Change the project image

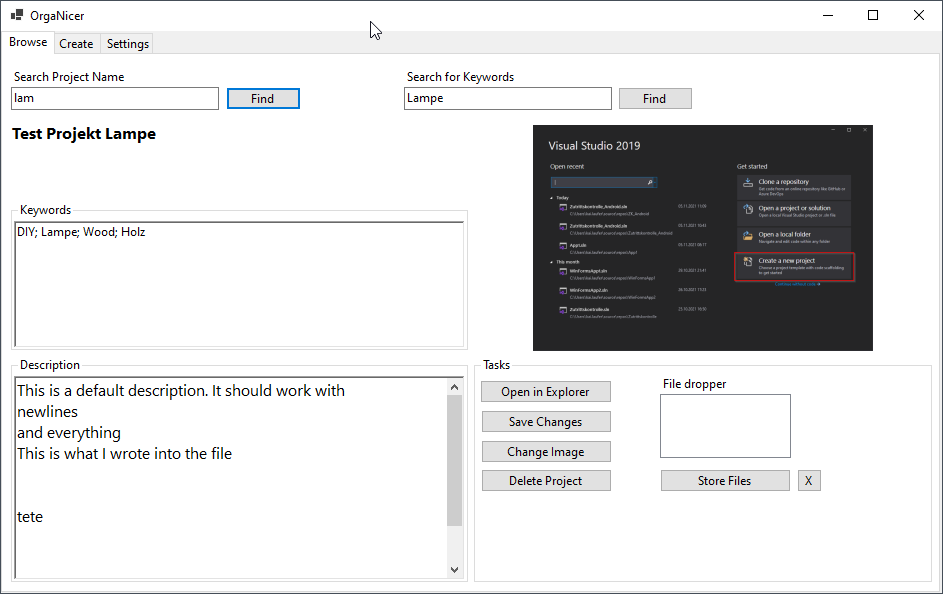[x=546, y=451]
